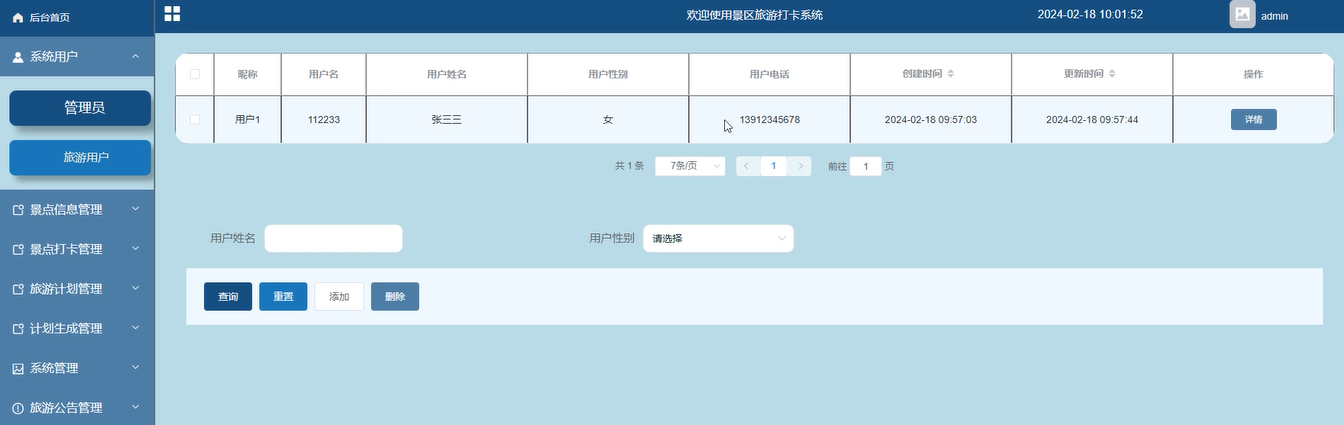The image size is (1344, 425).
Task: Click the 昵称 column header
Action: tap(247, 74)
